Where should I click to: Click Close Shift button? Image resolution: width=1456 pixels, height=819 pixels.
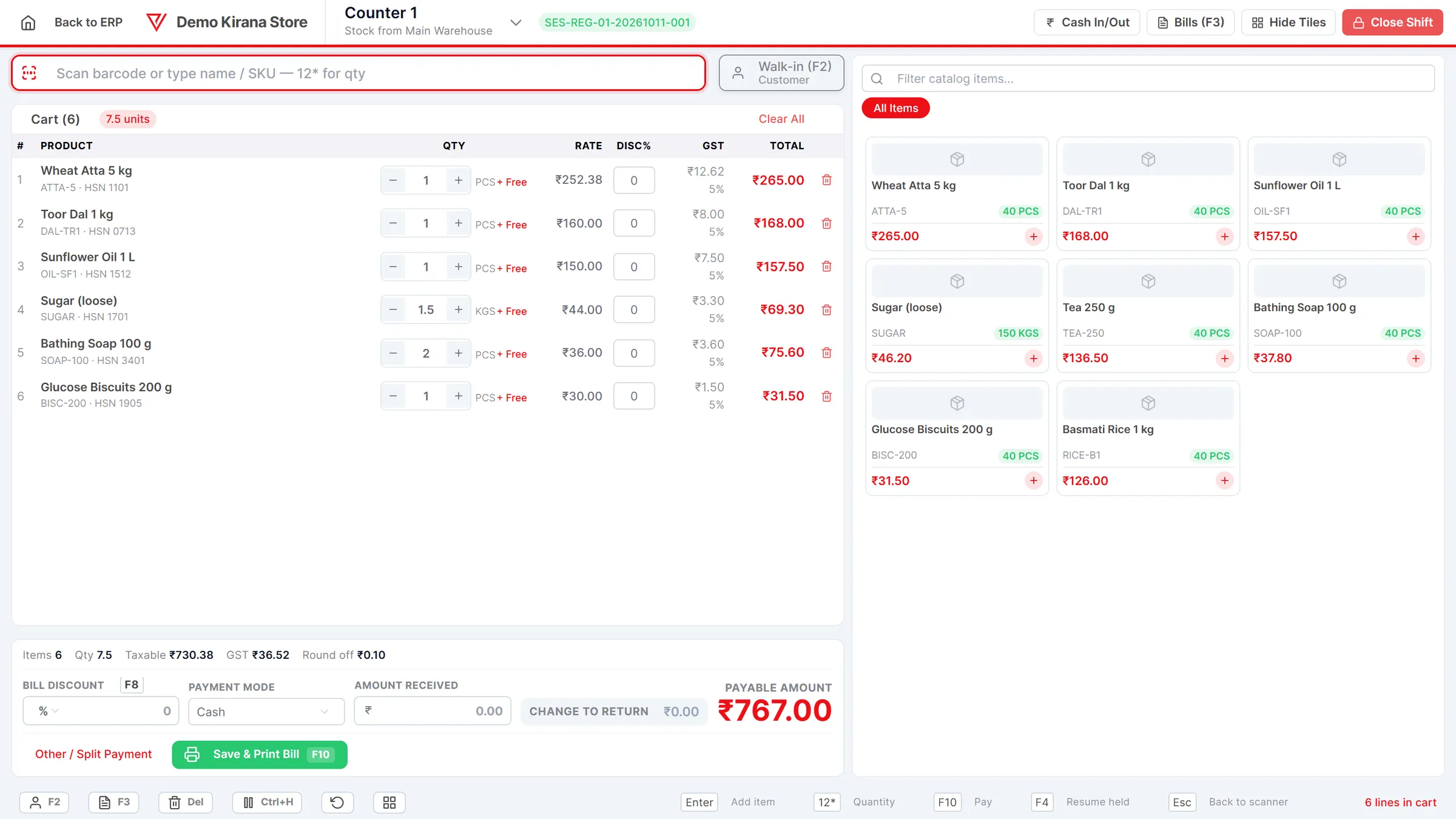pos(1392,22)
